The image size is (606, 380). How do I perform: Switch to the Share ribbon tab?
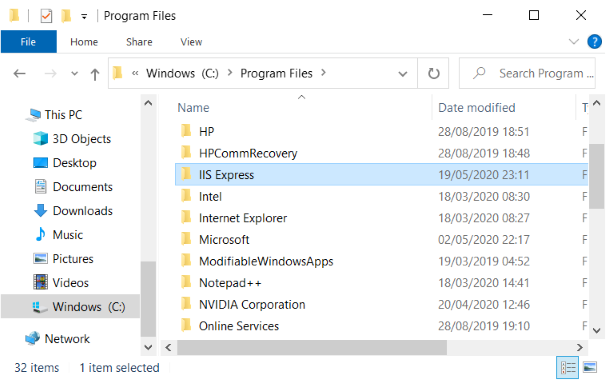(139, 42)
